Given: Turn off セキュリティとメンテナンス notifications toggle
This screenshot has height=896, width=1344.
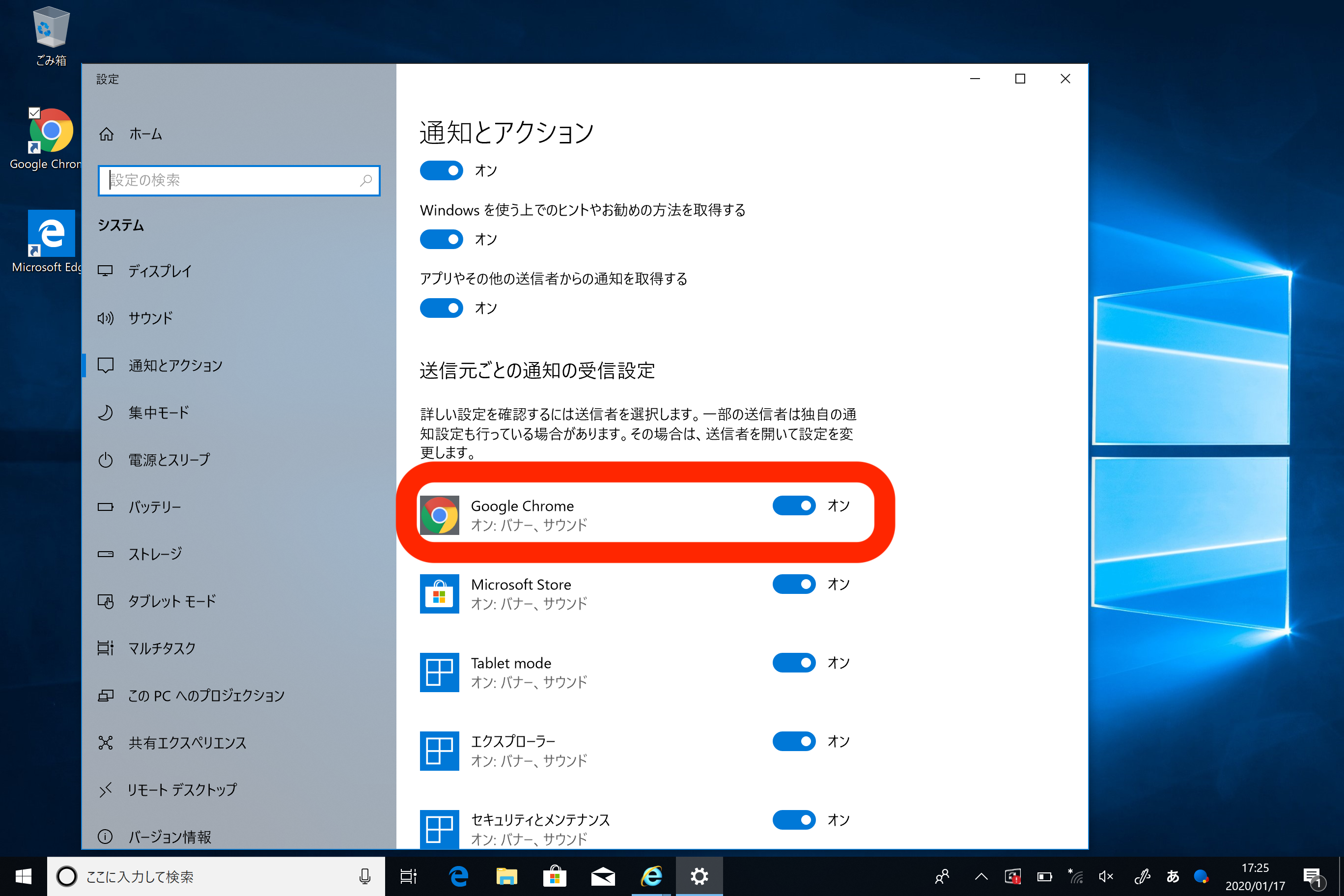Looking at the screenshot, I should pyautogui.click(x=794, y=820).
